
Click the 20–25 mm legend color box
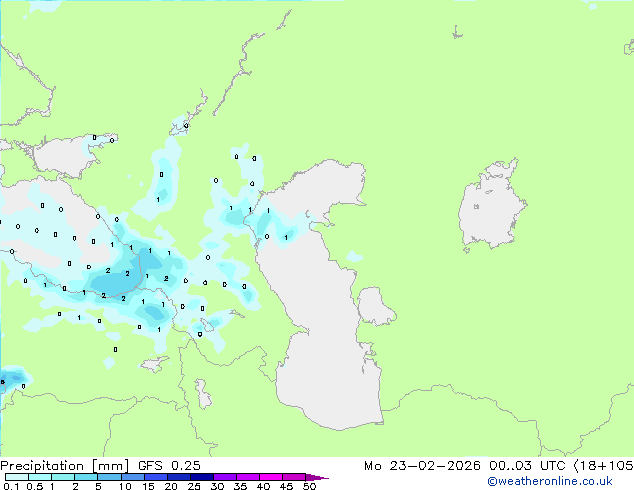pos(178,477)
